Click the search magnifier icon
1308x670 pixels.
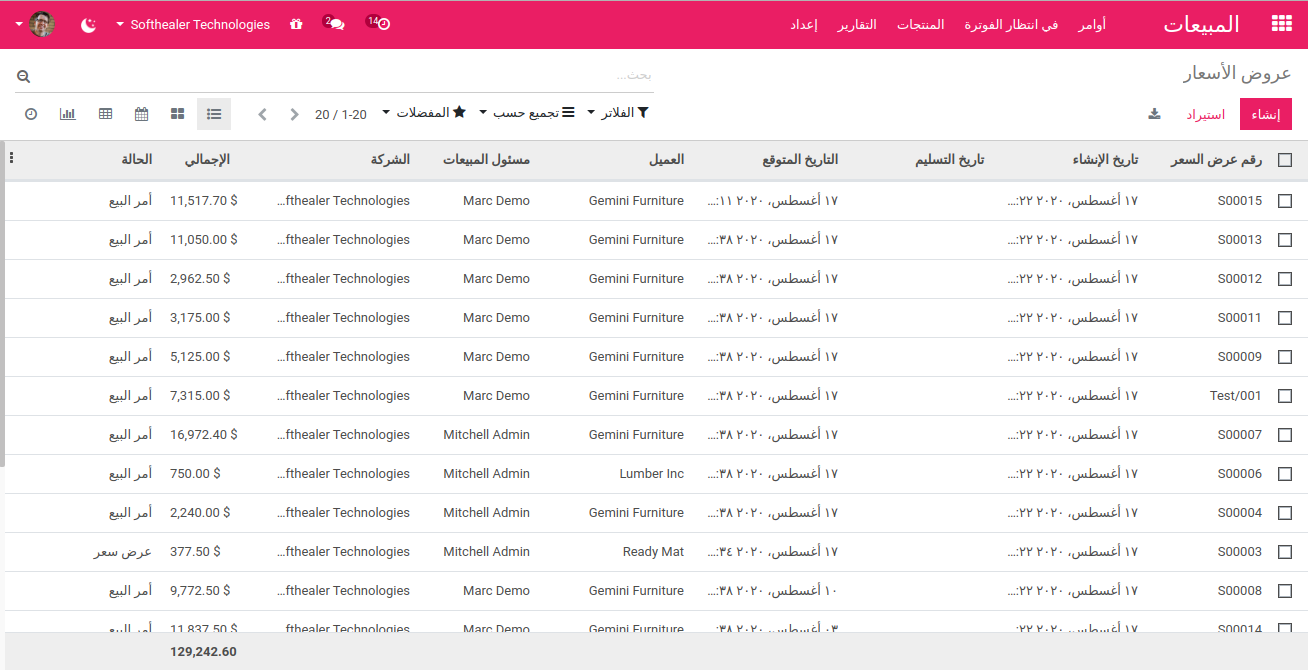tap(23, 76)
